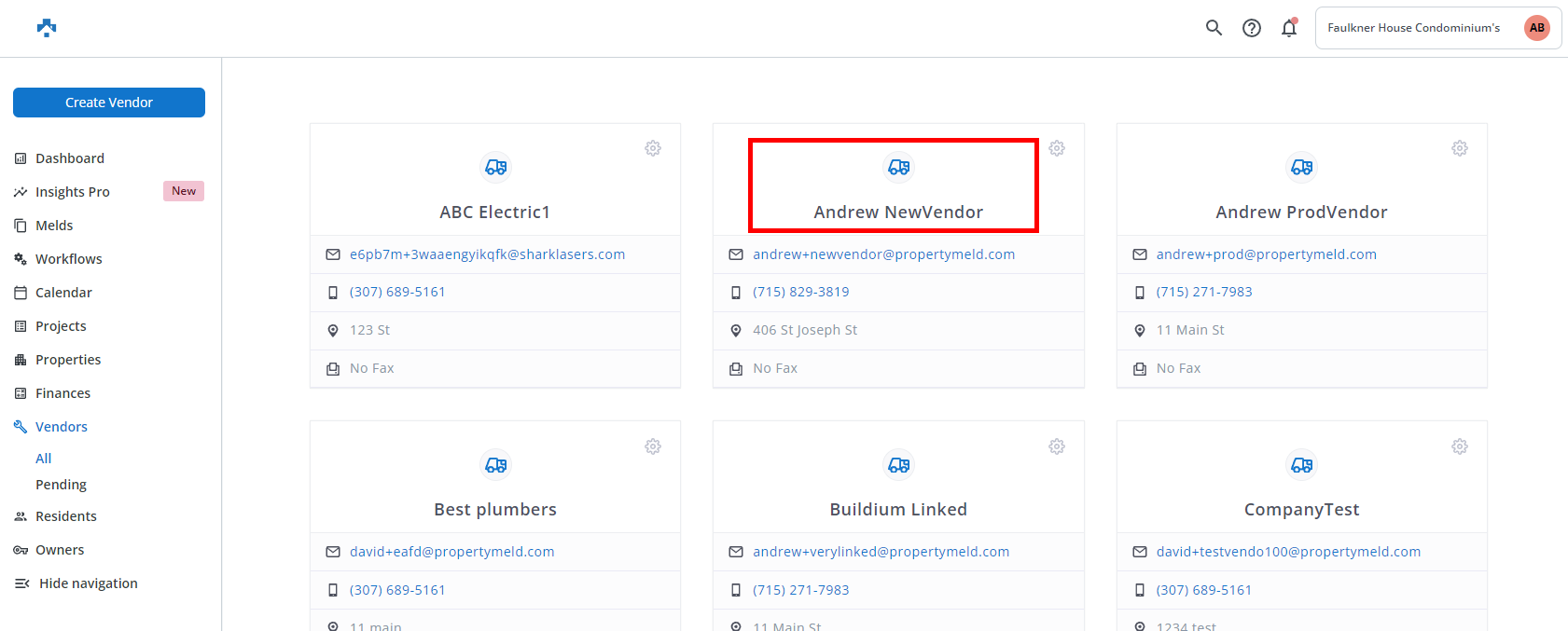Open the Workflows section

click(69, 259)
